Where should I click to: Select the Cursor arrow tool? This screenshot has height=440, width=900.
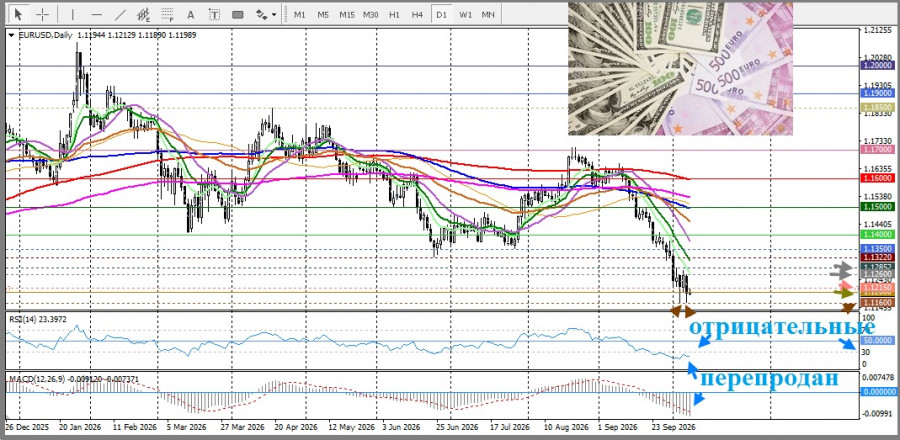click(x=19, y=14)
